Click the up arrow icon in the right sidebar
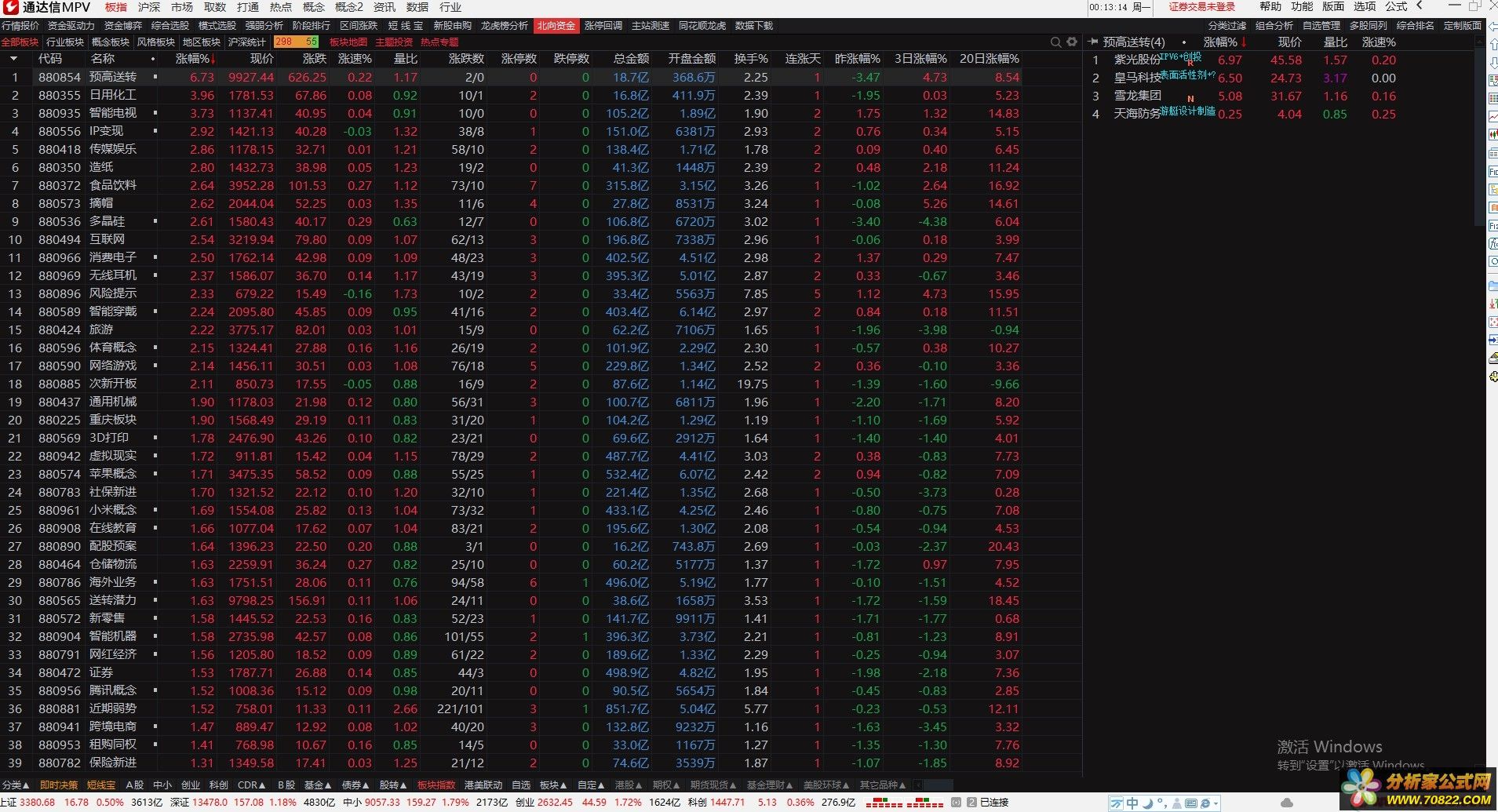The height and width of the screenshot is (812, 1498). [x=1493, y=46]
